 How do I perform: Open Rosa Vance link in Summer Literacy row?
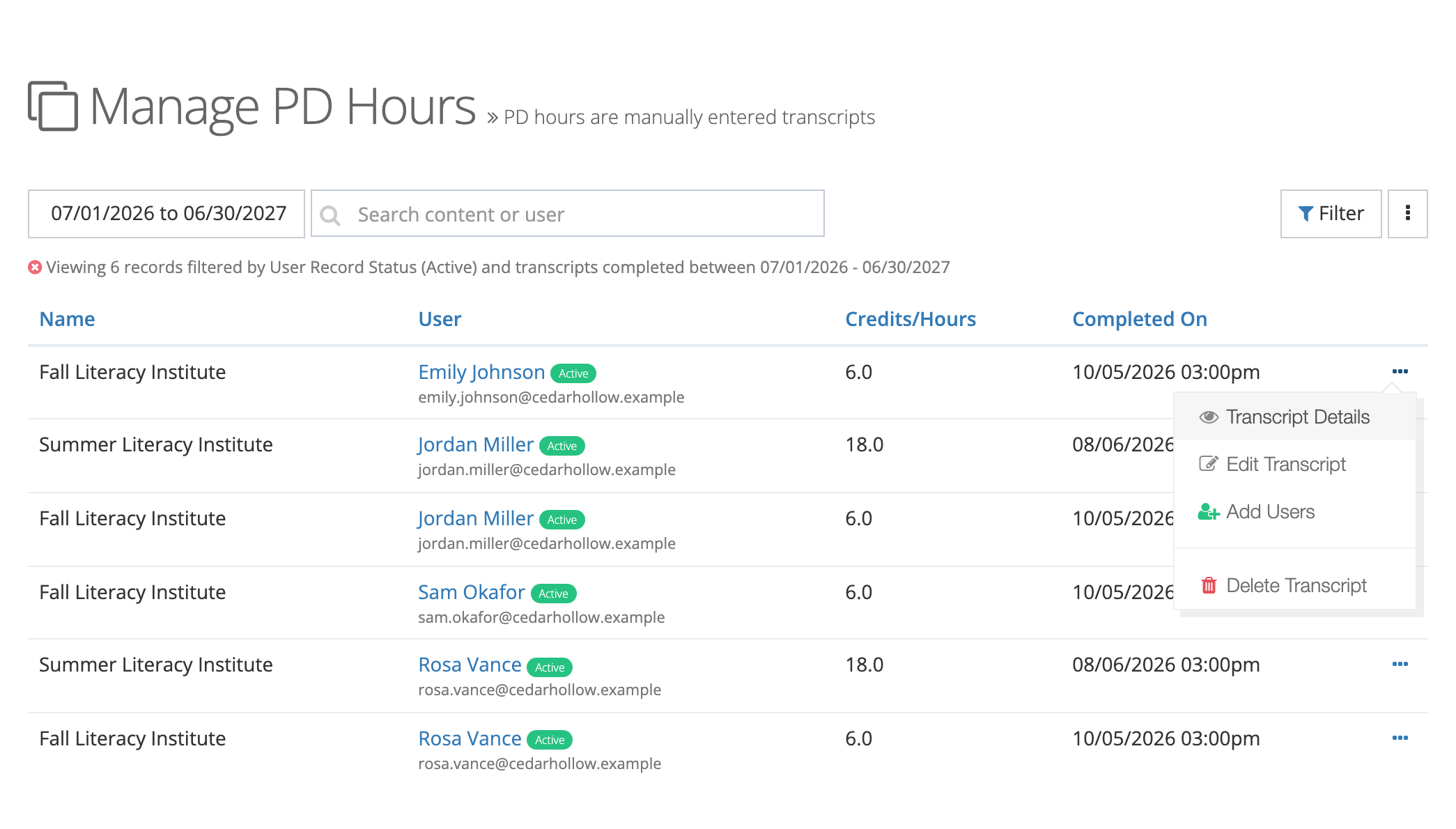click(x=470, y=665)
